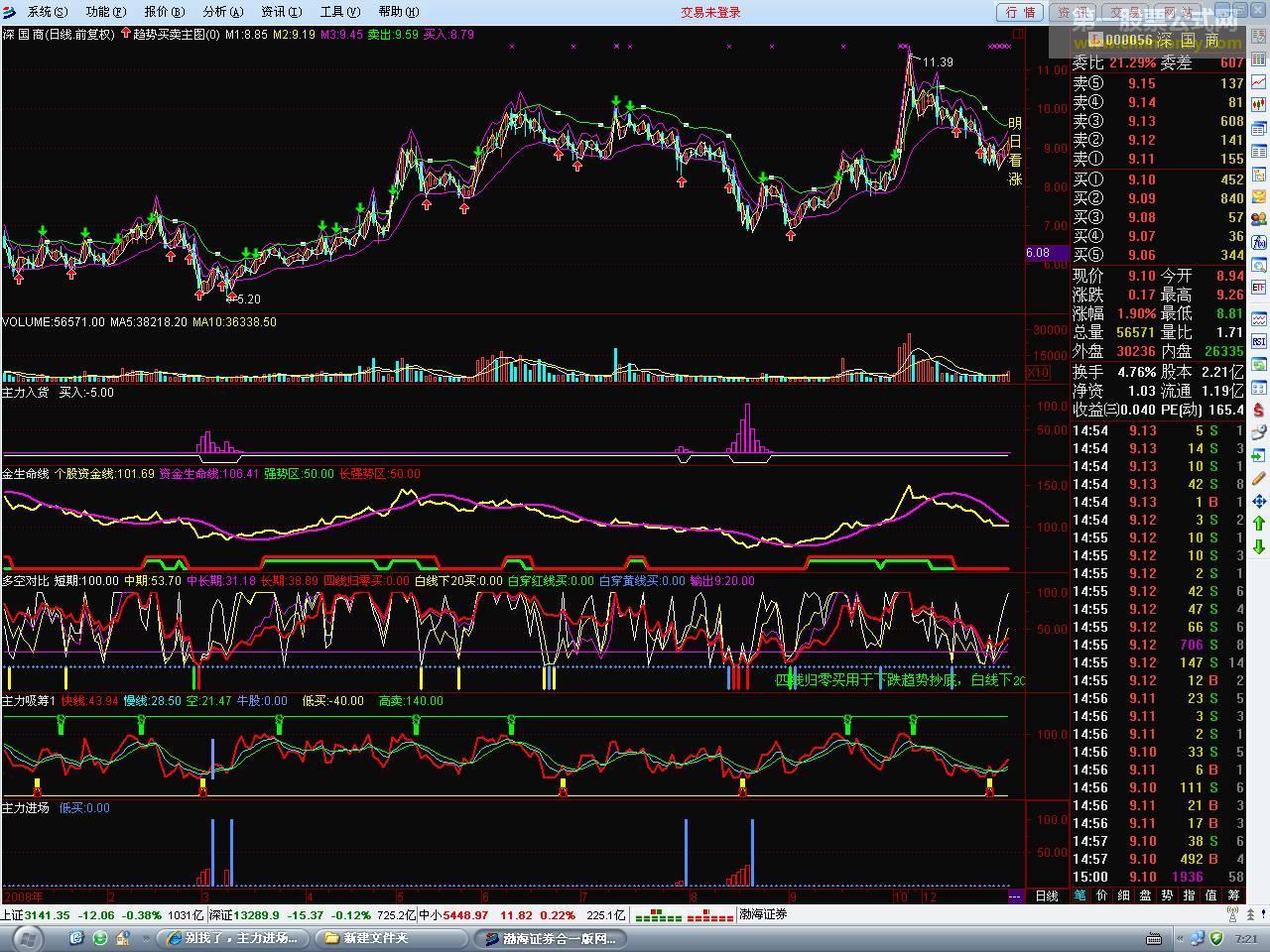Open the 分析(A) menu
Screen dimensions: 1270x952
coord(223,12)
